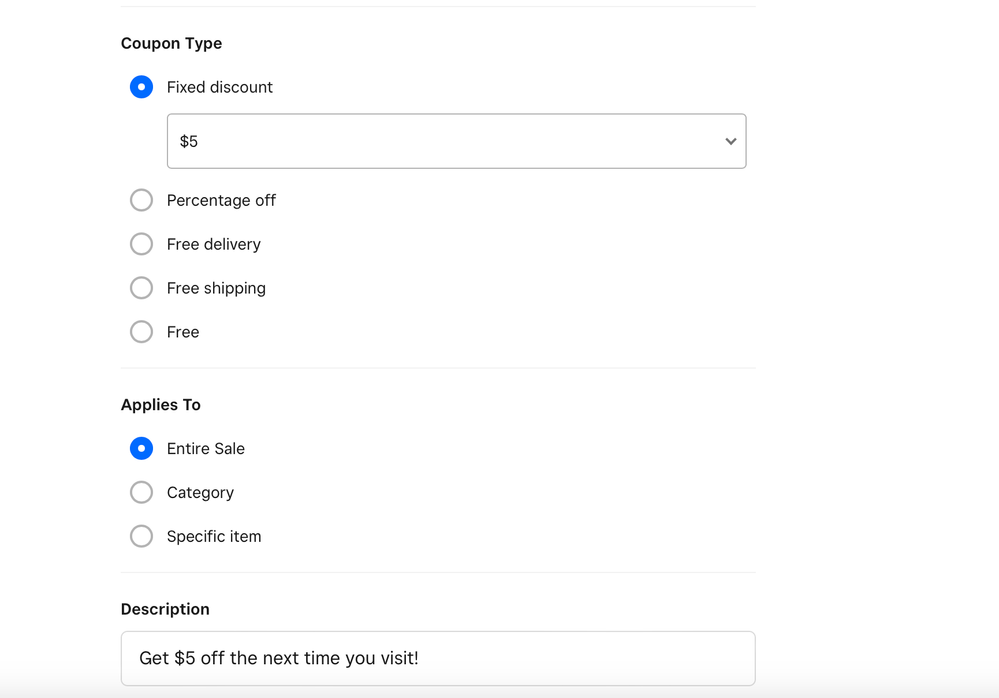Choose the Specific item radio option
999x698 pixels.
pos(141,537)
